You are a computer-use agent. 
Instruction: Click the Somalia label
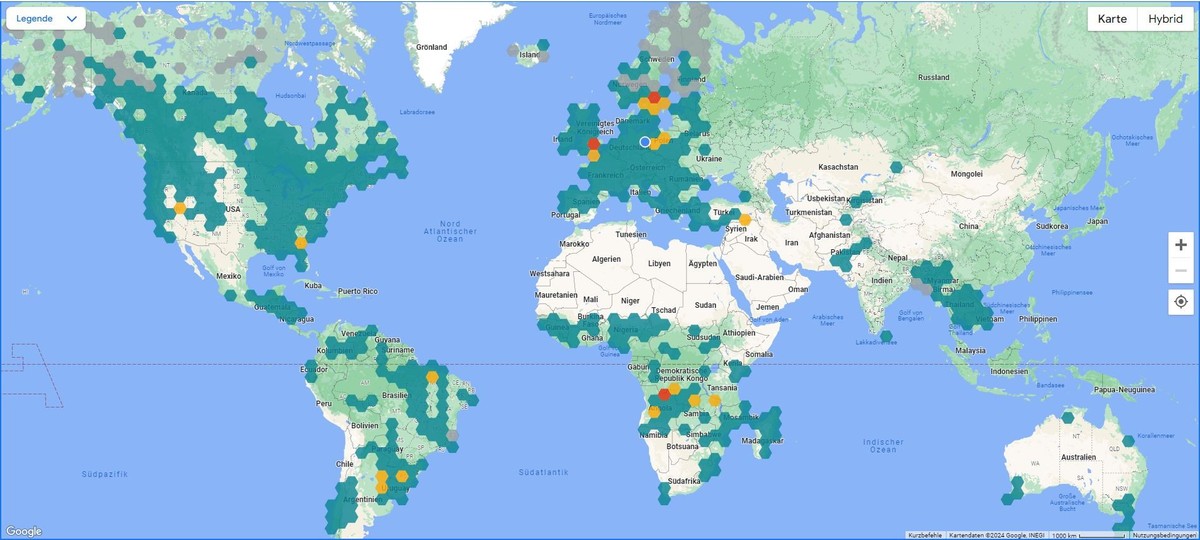[758, 354]
